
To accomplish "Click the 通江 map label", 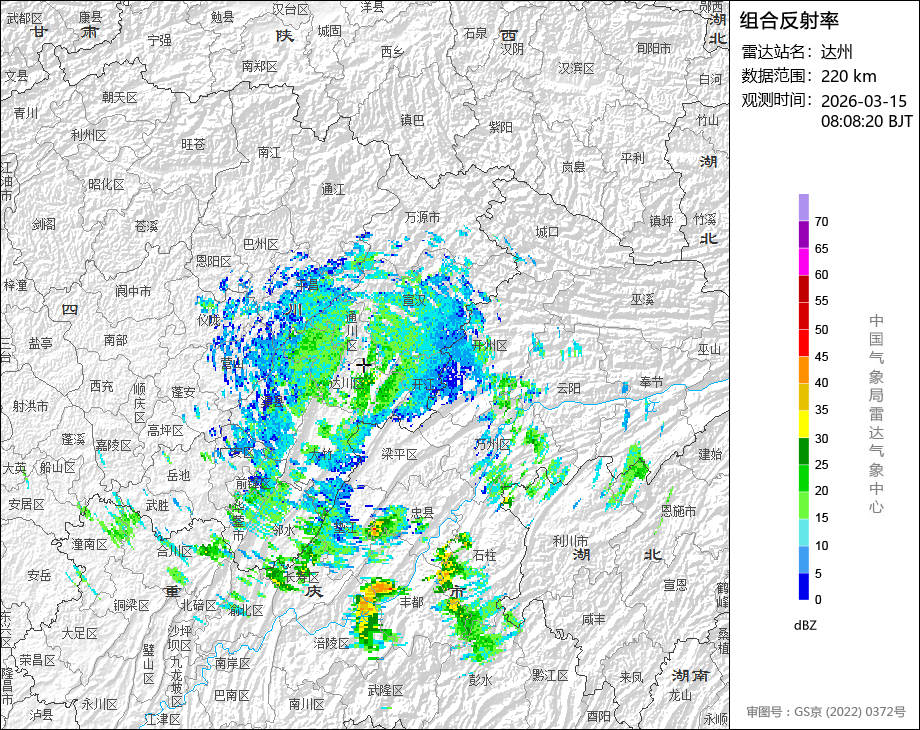I will tap(333, 189).
